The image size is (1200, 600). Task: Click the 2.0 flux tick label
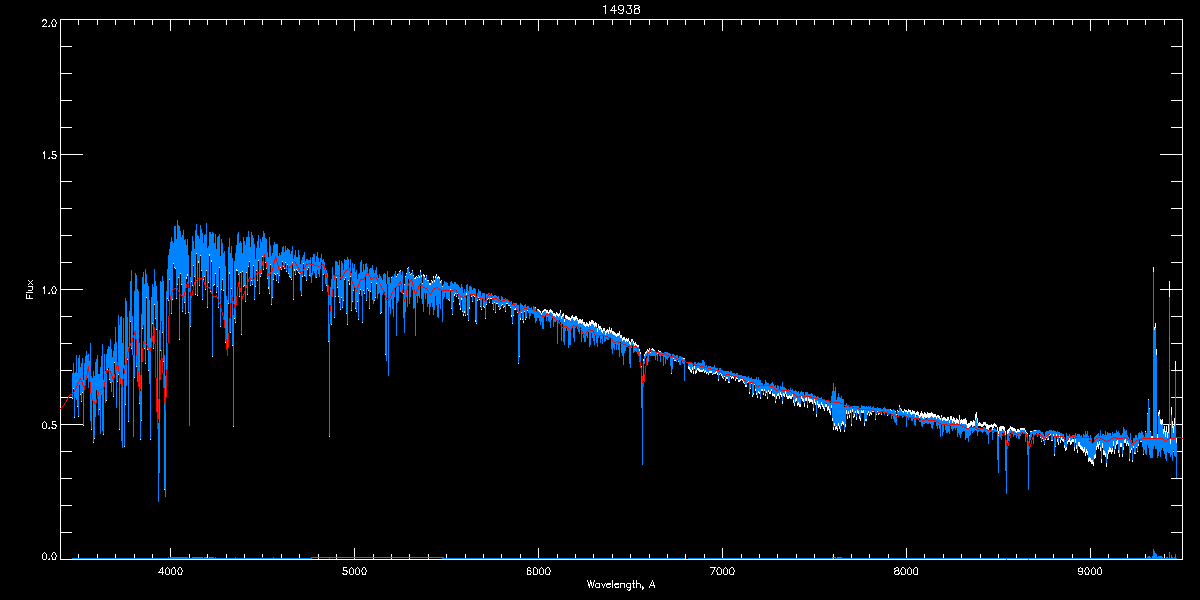pyautogui.click(x=48, y=21)
